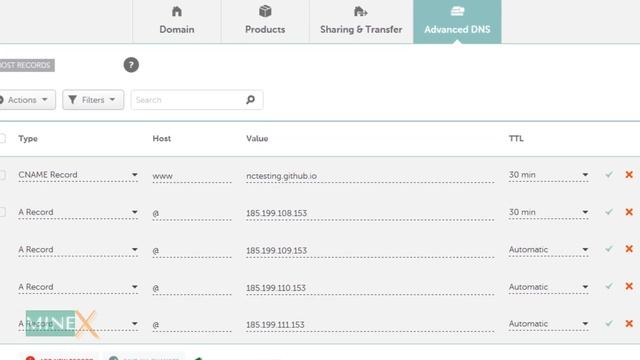The height and width of the screenshot is (360, 640).
Task: Click the help question mark icon
Action: 131,65
